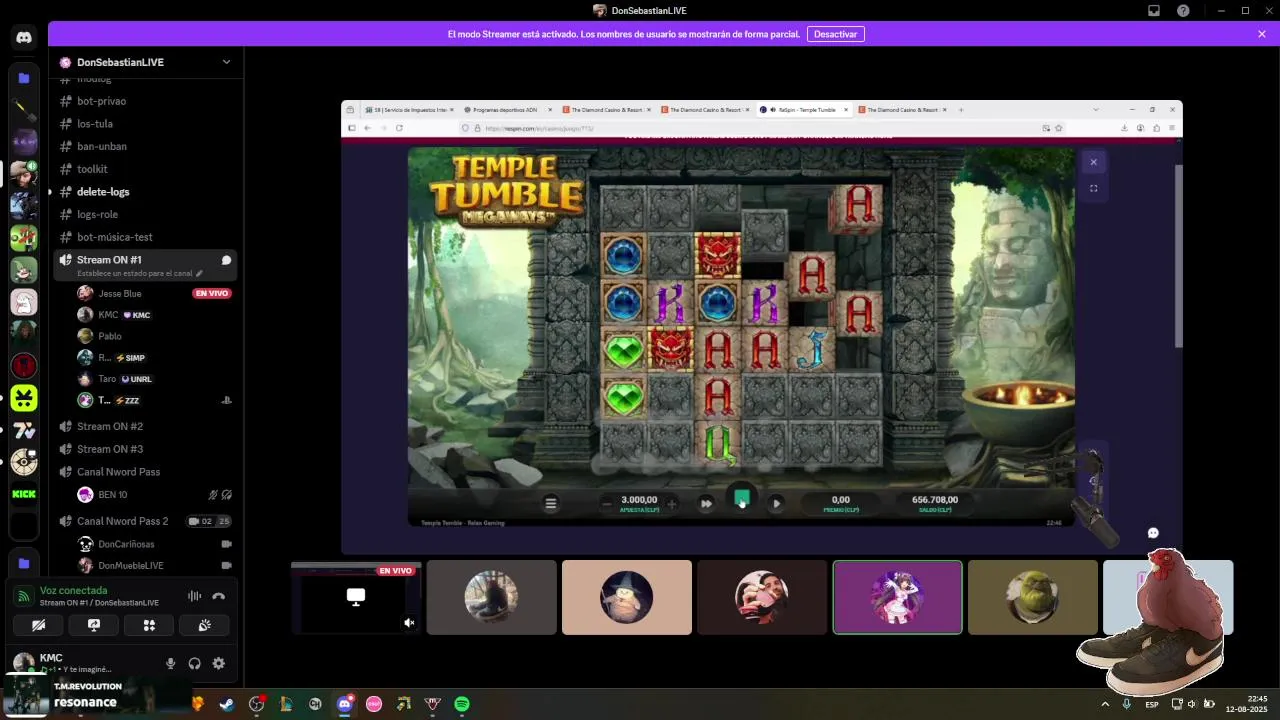This screenshot has height=720, width=1280.
Task: Deafen with the headphones icon
Action: pos(194,663)
